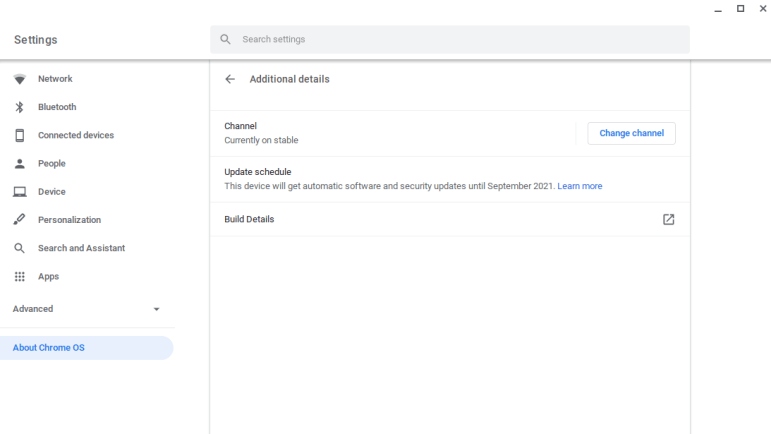The width and height of the screenshot is (771, 434).
Task: Maximize the Settings window
Action: point(740,9)
